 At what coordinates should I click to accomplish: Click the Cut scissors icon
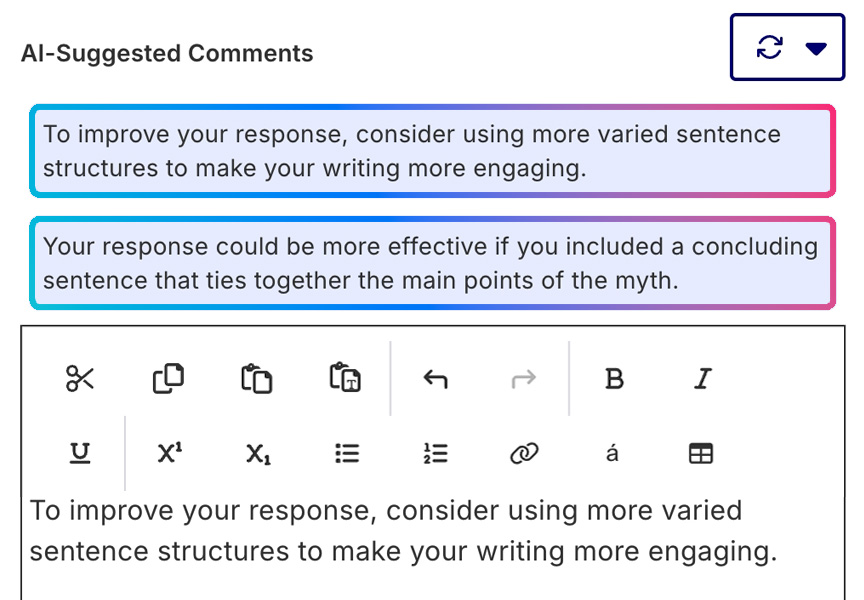pyautogui.click(x=80, y=379)
